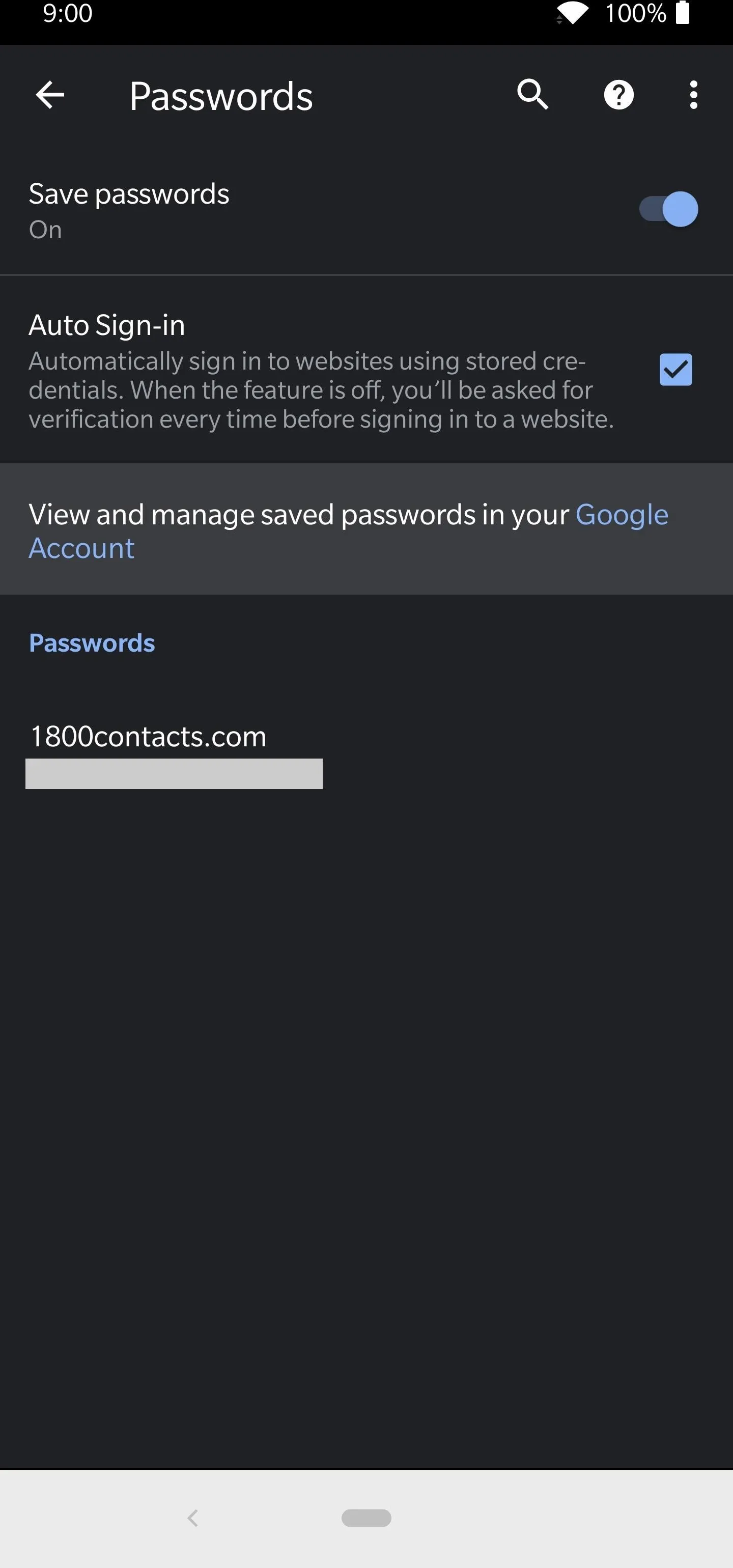Open help via the question mark icon
The width and height of the screenshot is (733, 1568).
pos(618,95)
